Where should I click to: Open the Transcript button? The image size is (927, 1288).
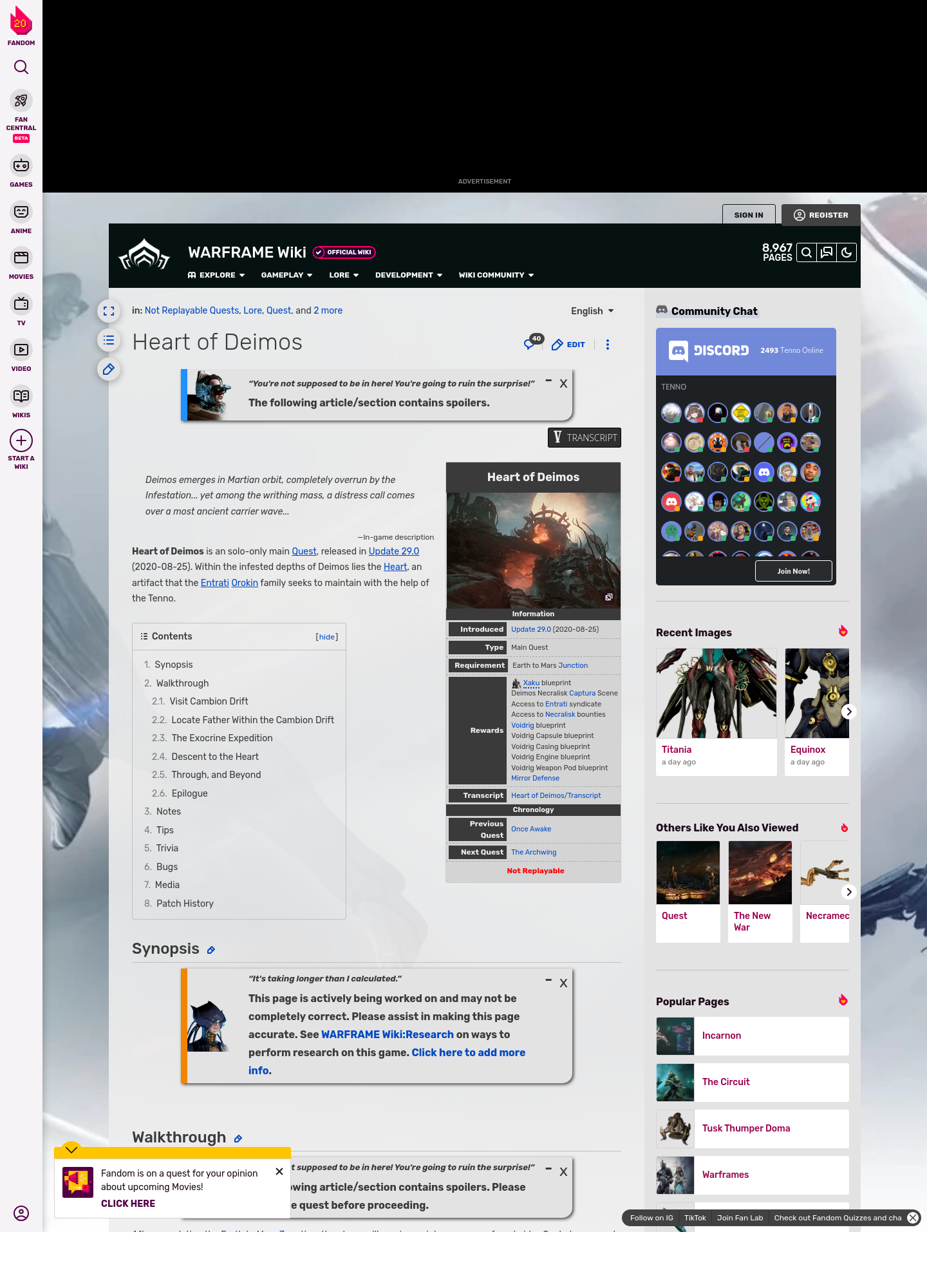585,438
